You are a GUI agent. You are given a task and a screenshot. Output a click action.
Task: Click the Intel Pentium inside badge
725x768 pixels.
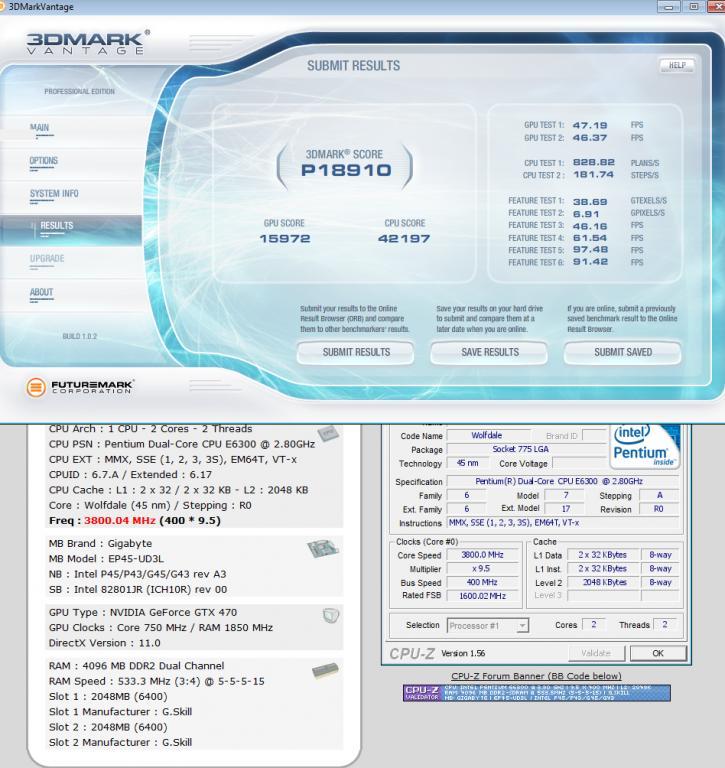pos(645,446)
